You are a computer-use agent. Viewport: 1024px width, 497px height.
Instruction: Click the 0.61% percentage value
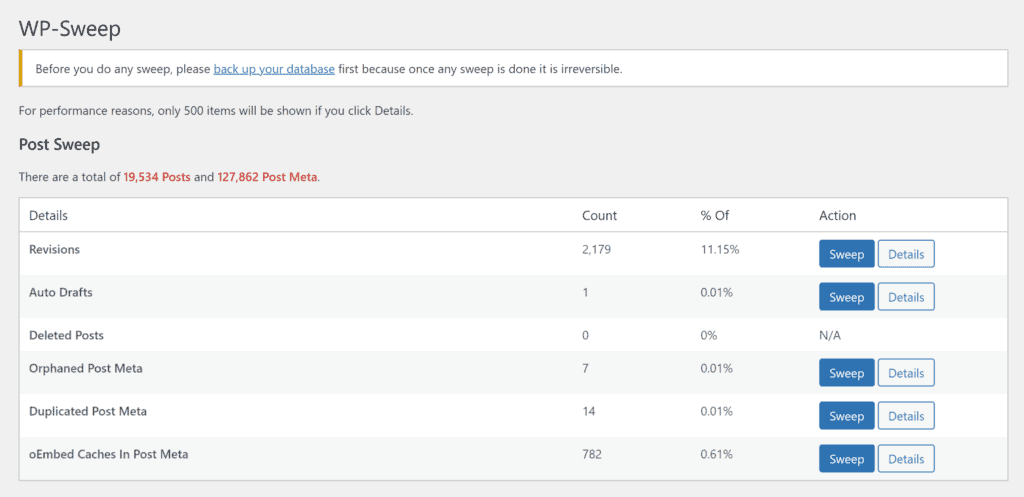[x=717, y=454]
